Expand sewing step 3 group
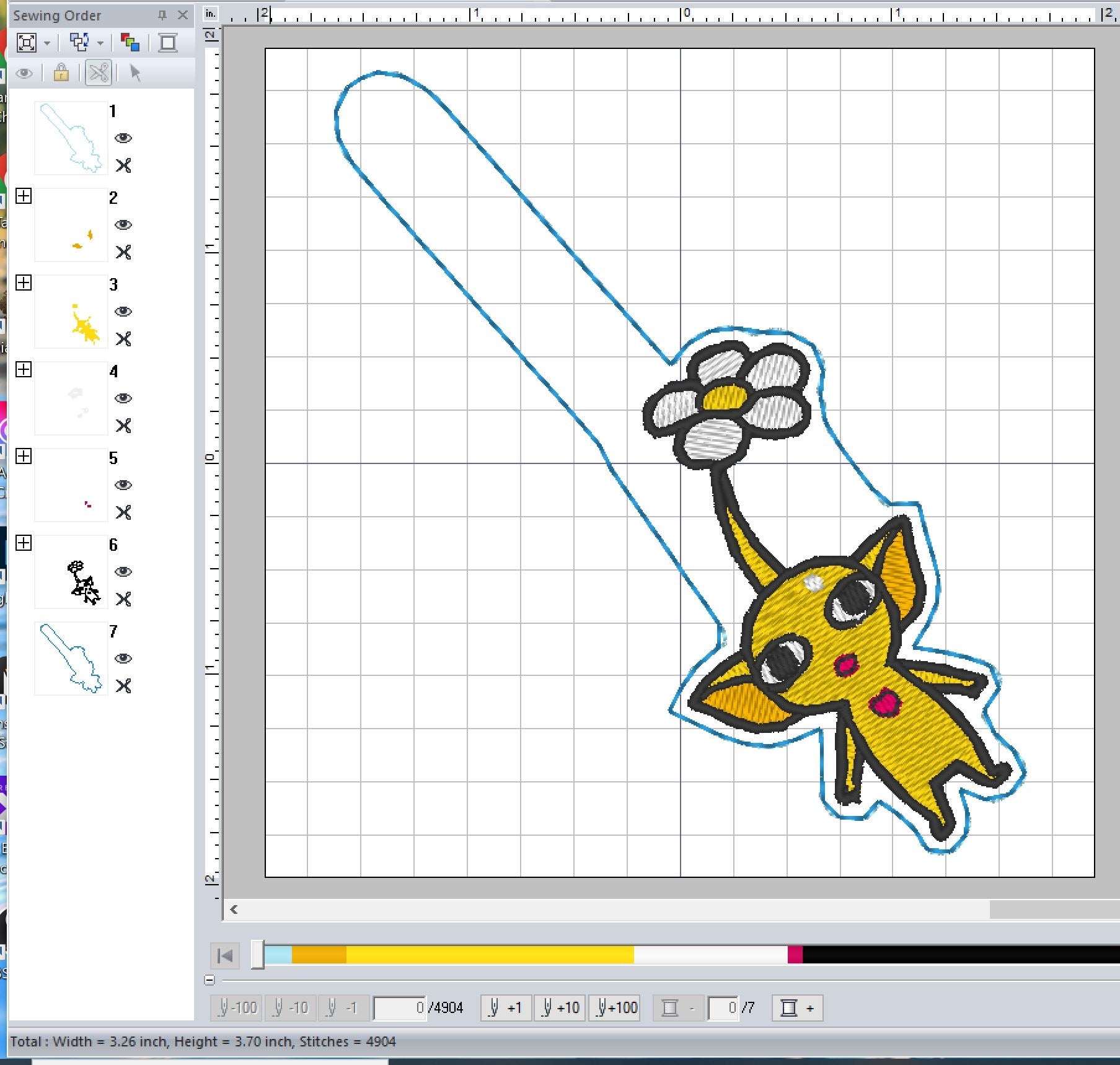Image resolution: width=1120 pixels, height=1065 pixels. (x=24, y=283)
